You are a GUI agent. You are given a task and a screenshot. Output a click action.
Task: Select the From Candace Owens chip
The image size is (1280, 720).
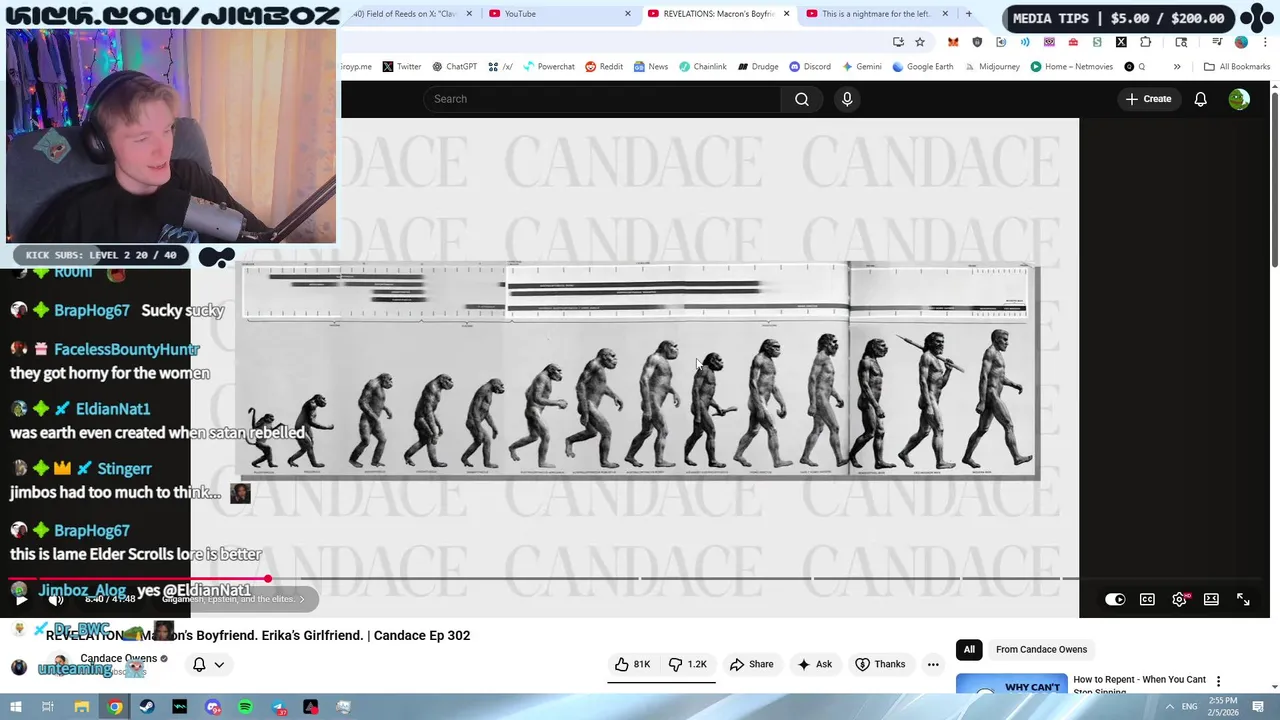(x=1041, y=649)
